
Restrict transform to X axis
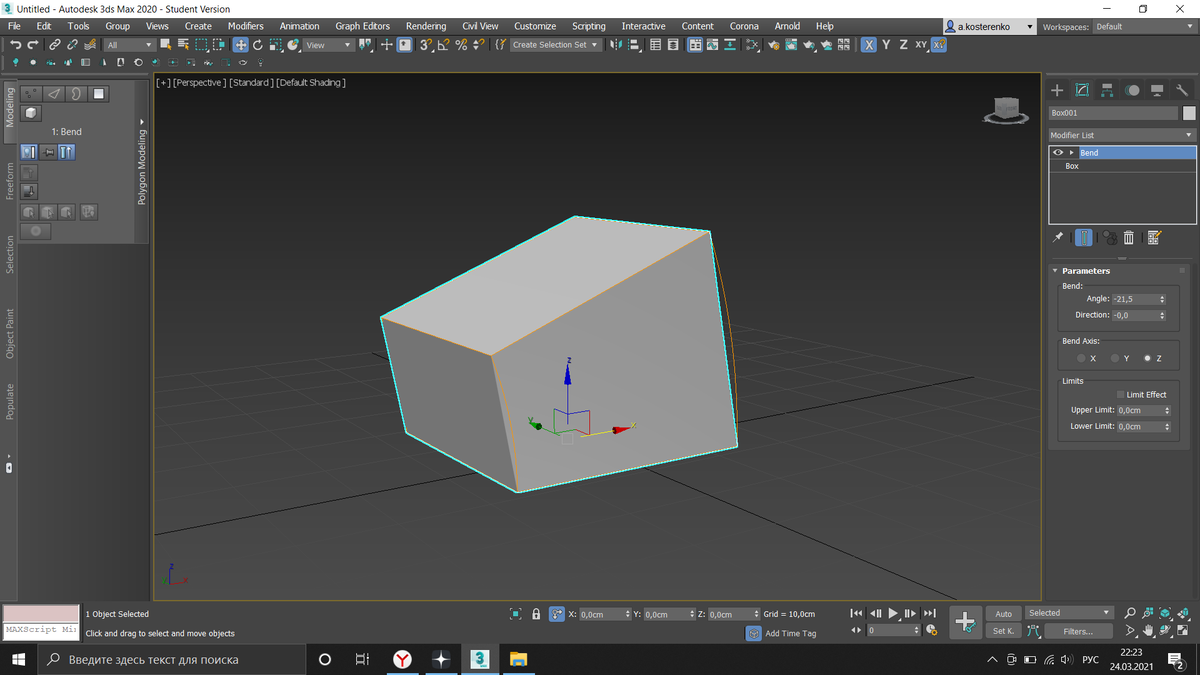point(869,45)
